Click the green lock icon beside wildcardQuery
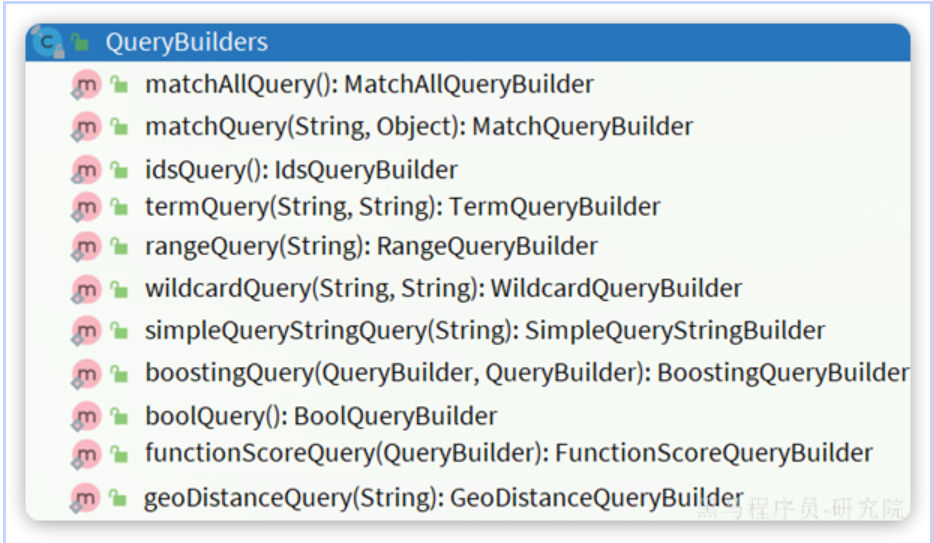Image resolution: width=933 pixels, height=543 pixels. 120,289
